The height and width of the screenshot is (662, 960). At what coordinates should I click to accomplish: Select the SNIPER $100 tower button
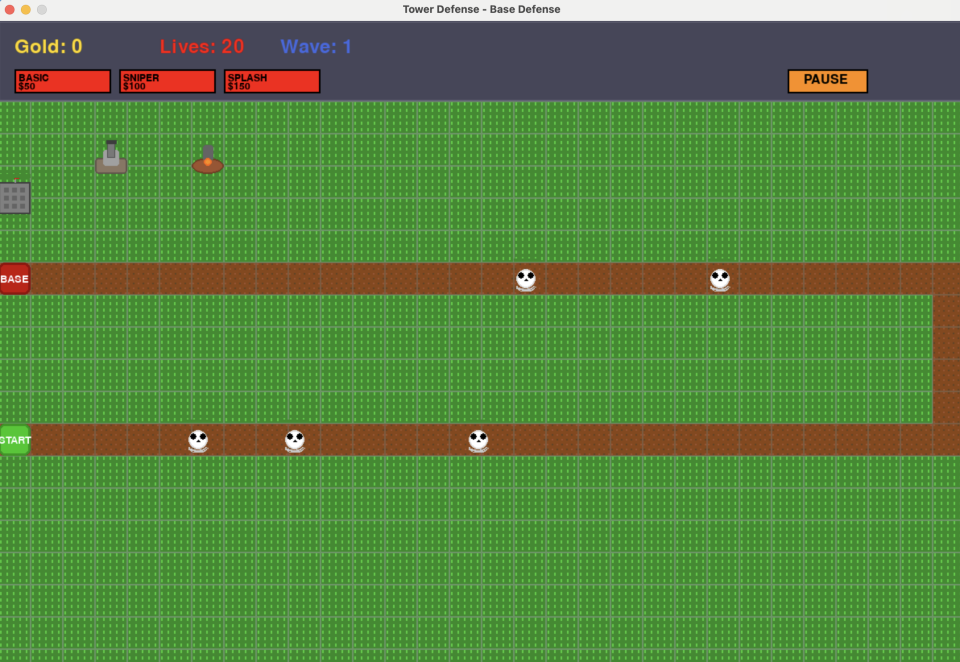tap(167, 81)
